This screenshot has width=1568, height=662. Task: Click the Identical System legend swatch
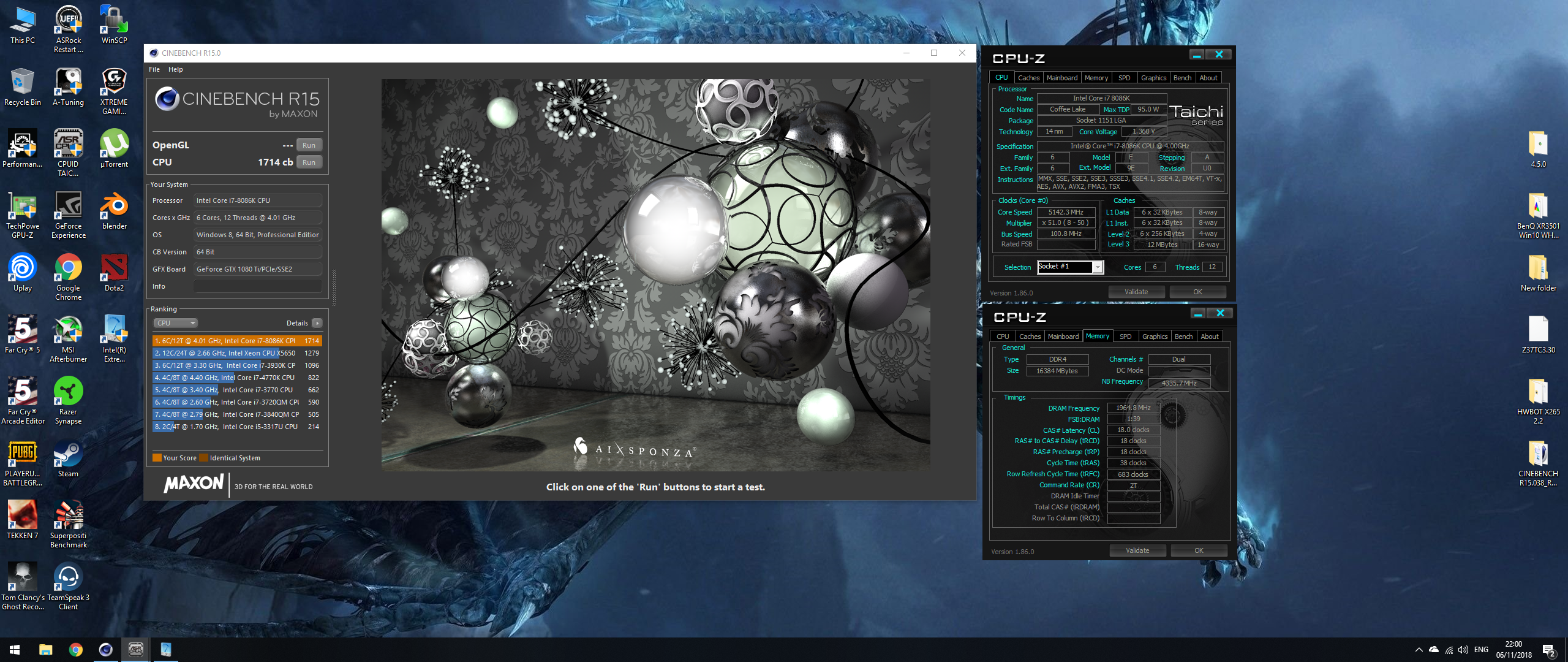tap(203, 457)
